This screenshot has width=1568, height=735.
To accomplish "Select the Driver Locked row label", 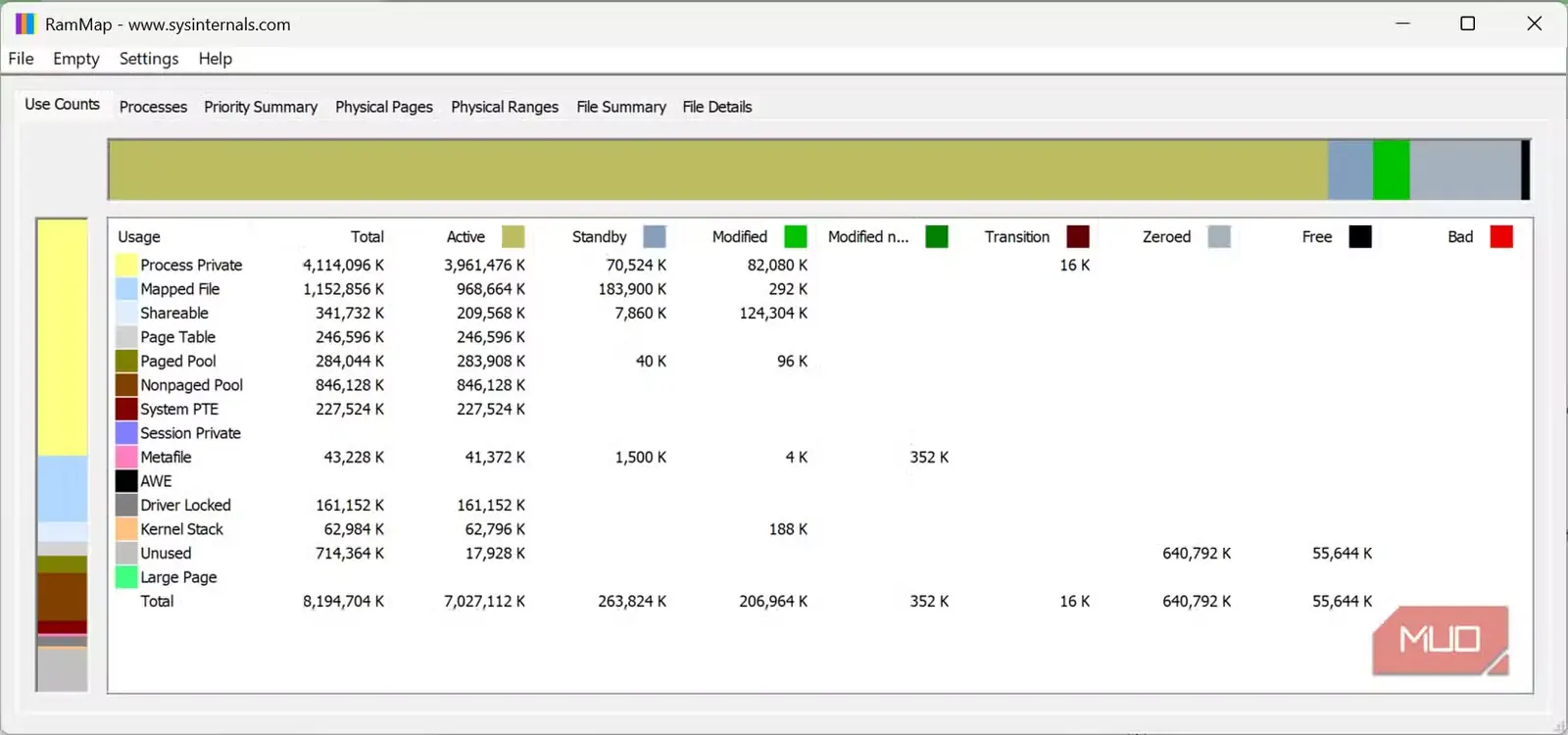I will point(186,505).
